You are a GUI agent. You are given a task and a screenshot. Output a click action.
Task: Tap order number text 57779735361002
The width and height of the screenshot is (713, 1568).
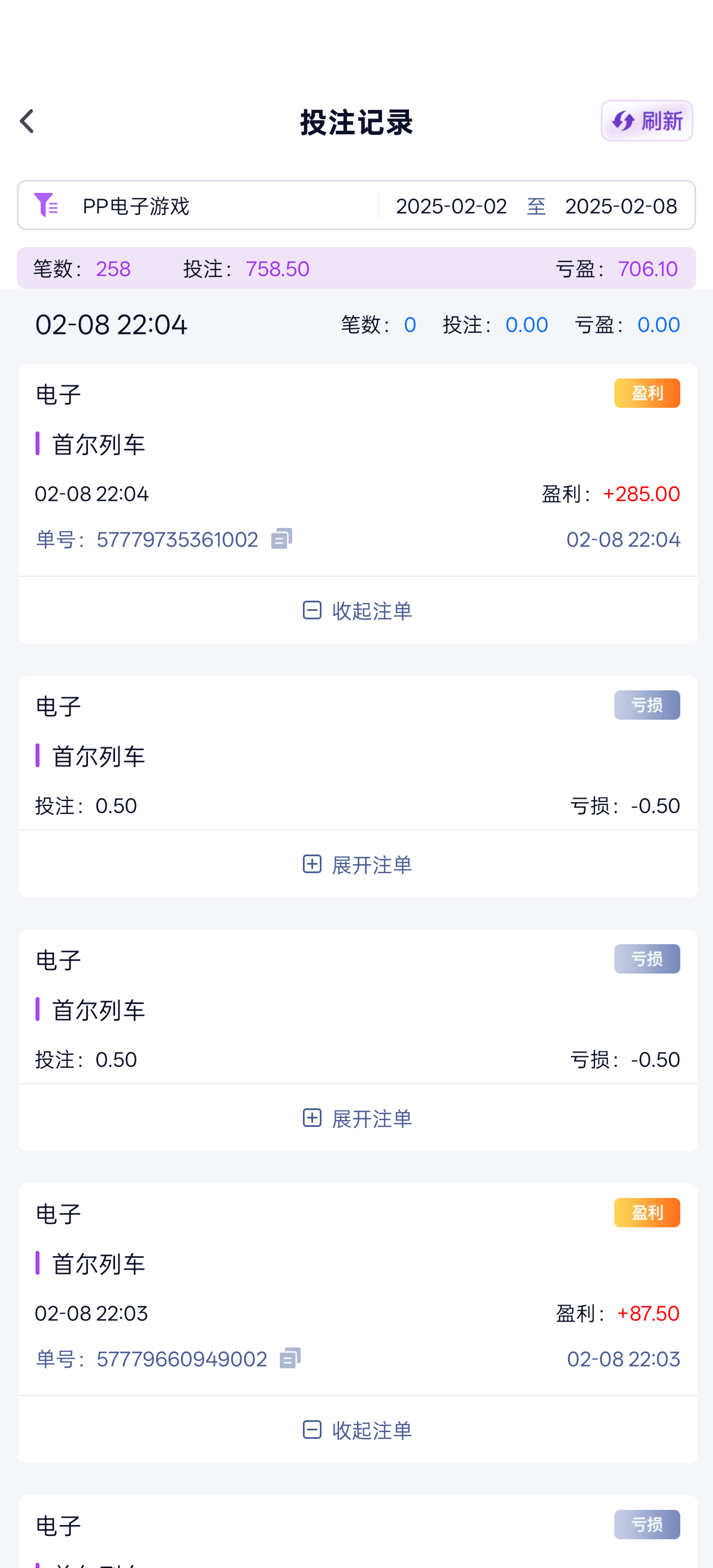tap(177, 539)
